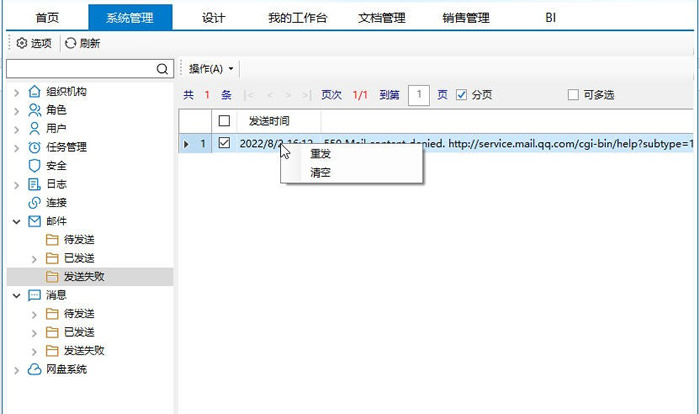Click the organization structure home icon
This screenshot has width=700, height=414.
(35, 92)
